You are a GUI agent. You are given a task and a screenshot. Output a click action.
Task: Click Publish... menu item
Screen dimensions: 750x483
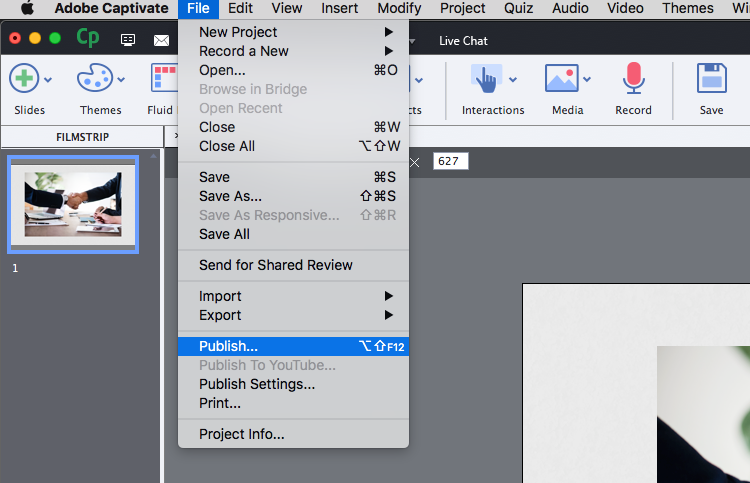(x=293, y=346)
